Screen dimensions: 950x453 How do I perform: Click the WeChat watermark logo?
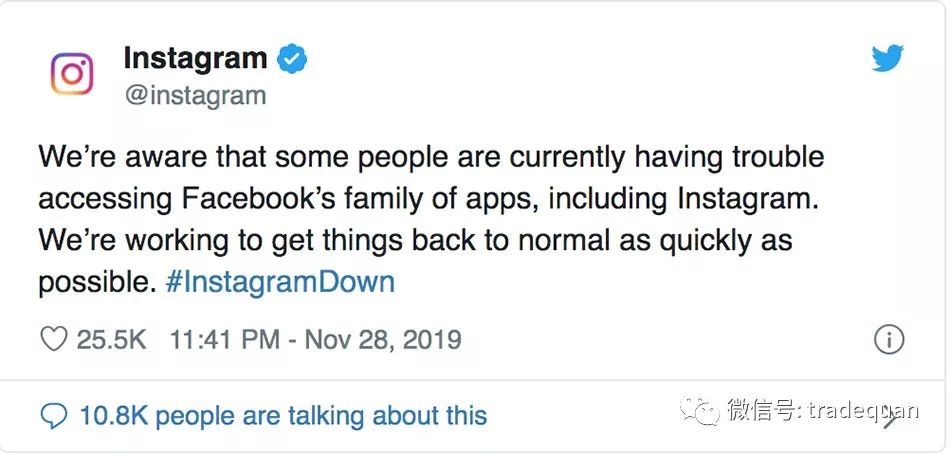coord(699,410)
